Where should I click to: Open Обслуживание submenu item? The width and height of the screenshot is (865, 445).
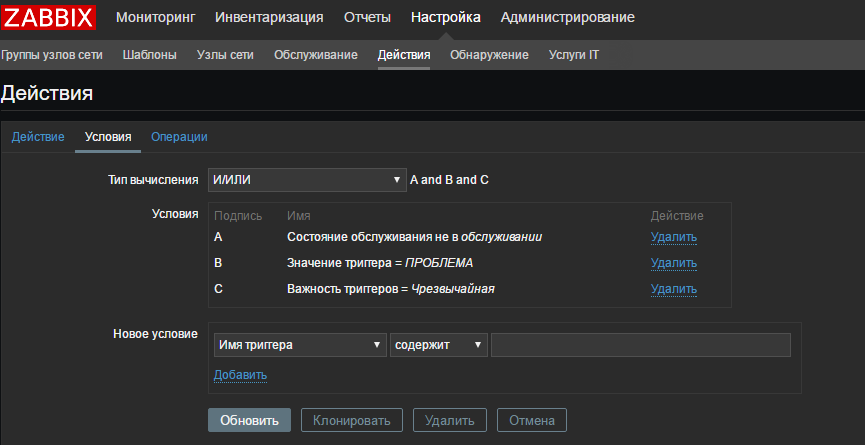coord(315,55)
